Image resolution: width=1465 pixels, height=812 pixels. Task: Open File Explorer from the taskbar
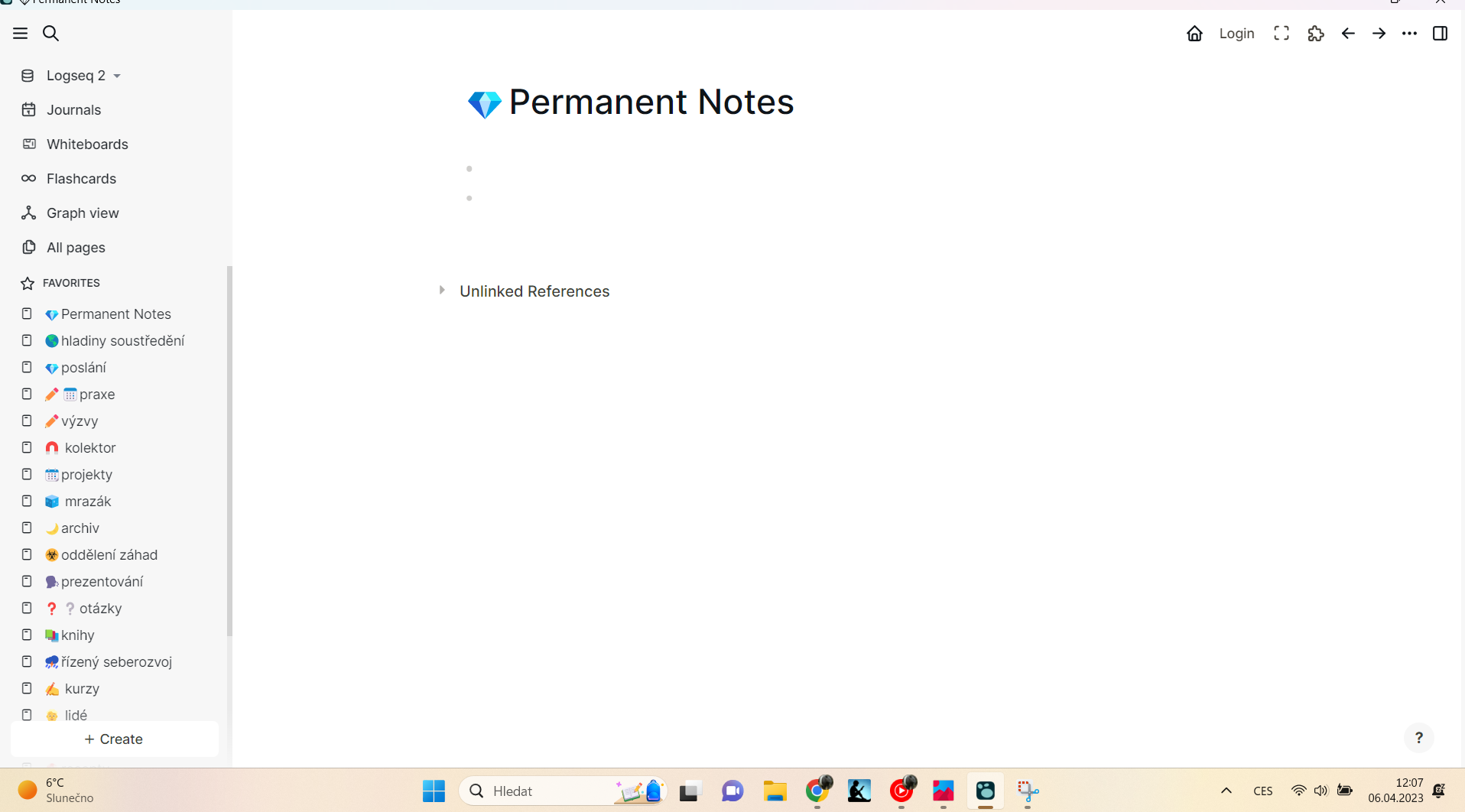tap(775, 791)
